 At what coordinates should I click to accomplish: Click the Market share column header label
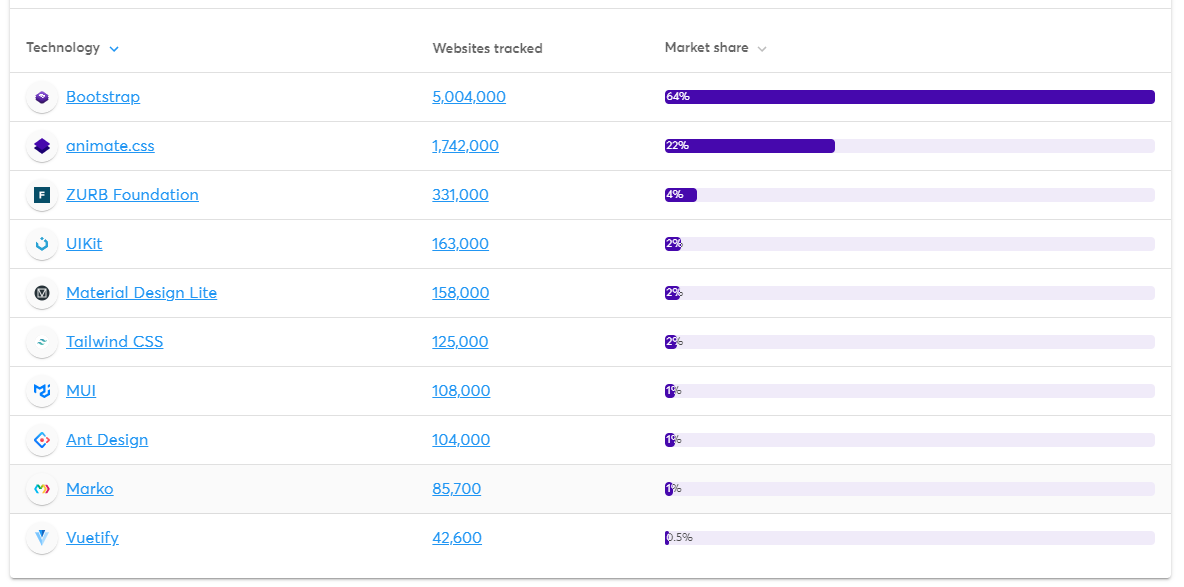[707, 48]
